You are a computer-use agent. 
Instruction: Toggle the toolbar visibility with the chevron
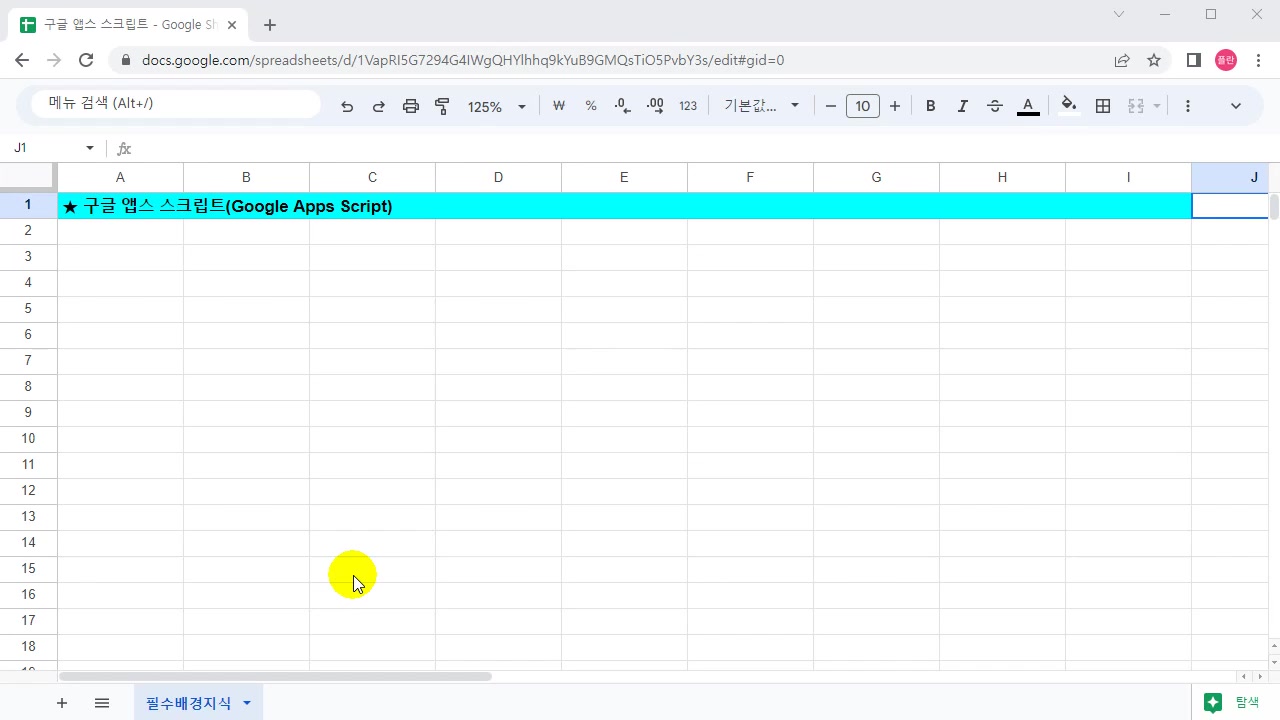(x=1235, y=105)
